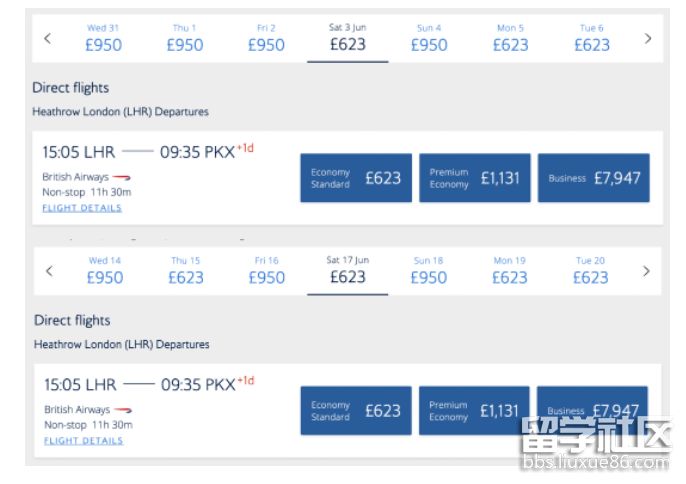This screenshot has height=484, width=686.
Task: Choose Sun 4 fare tab
Action: [428, 38]
